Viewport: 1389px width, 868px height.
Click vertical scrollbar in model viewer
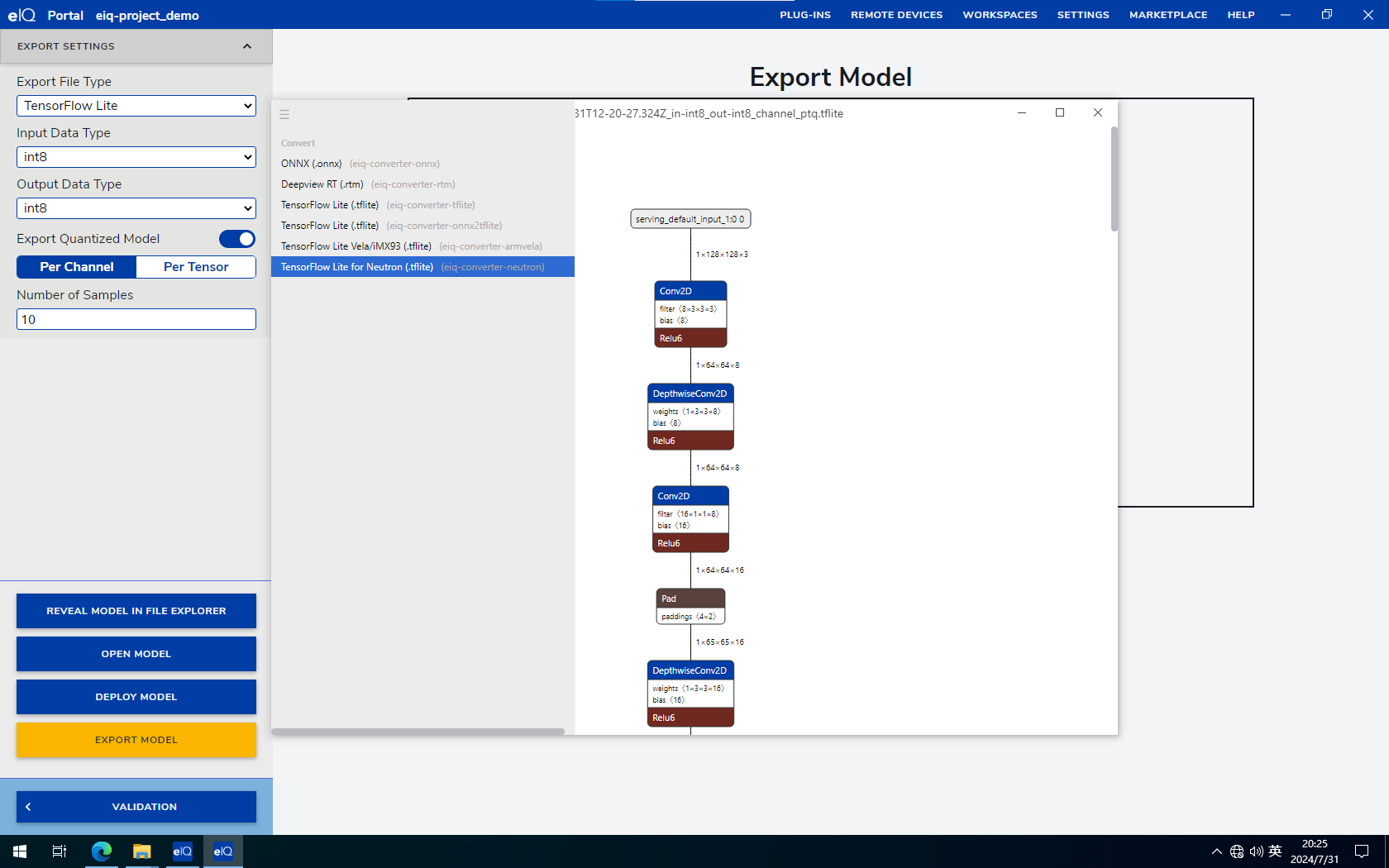tap(1114, 179)
